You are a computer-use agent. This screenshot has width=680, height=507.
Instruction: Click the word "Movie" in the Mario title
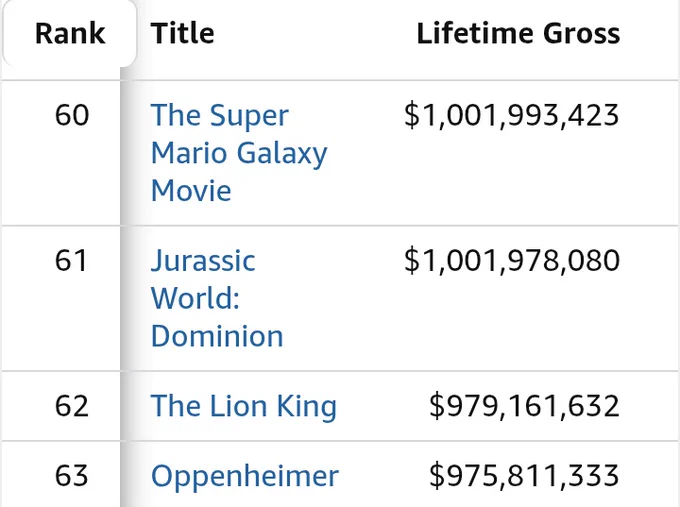pyautogui.click(x=191, y=190)
